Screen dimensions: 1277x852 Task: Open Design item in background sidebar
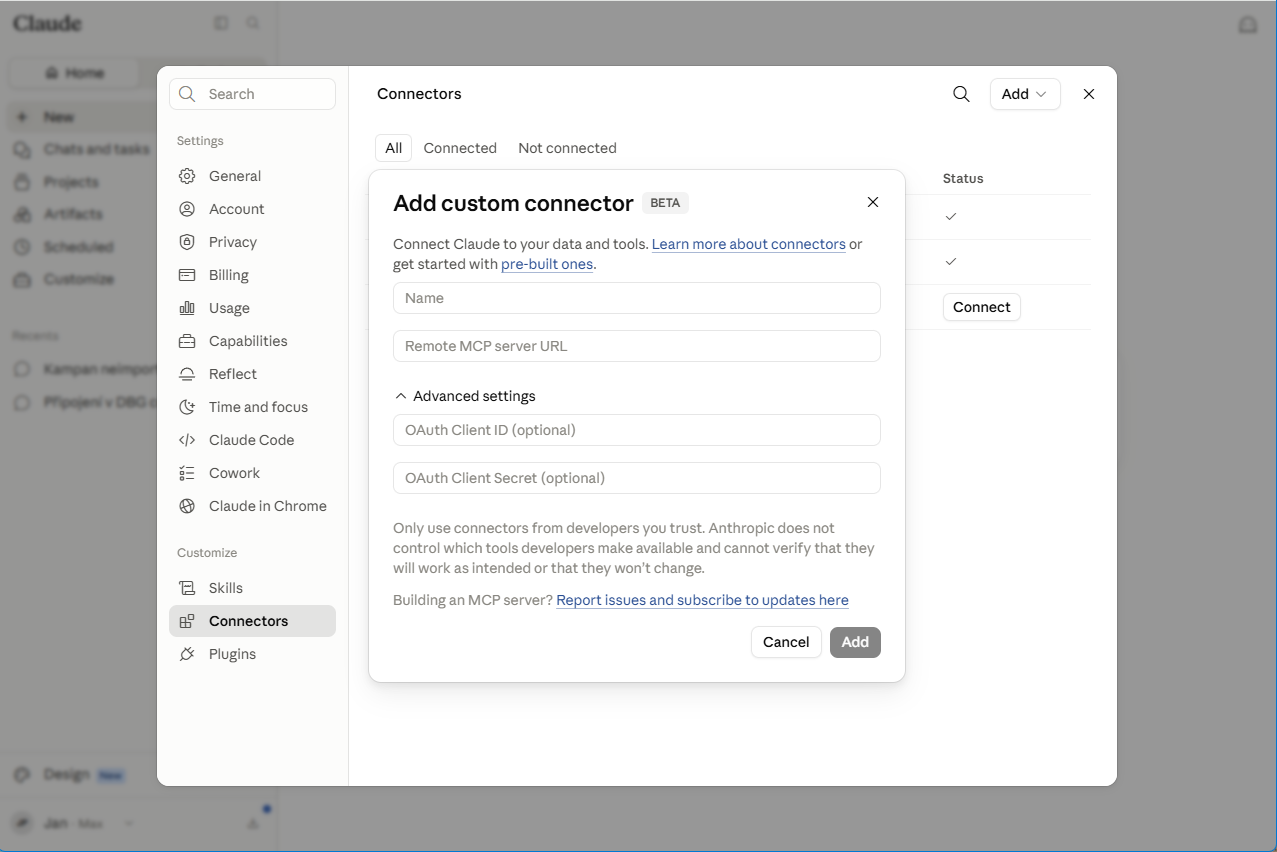68,774
